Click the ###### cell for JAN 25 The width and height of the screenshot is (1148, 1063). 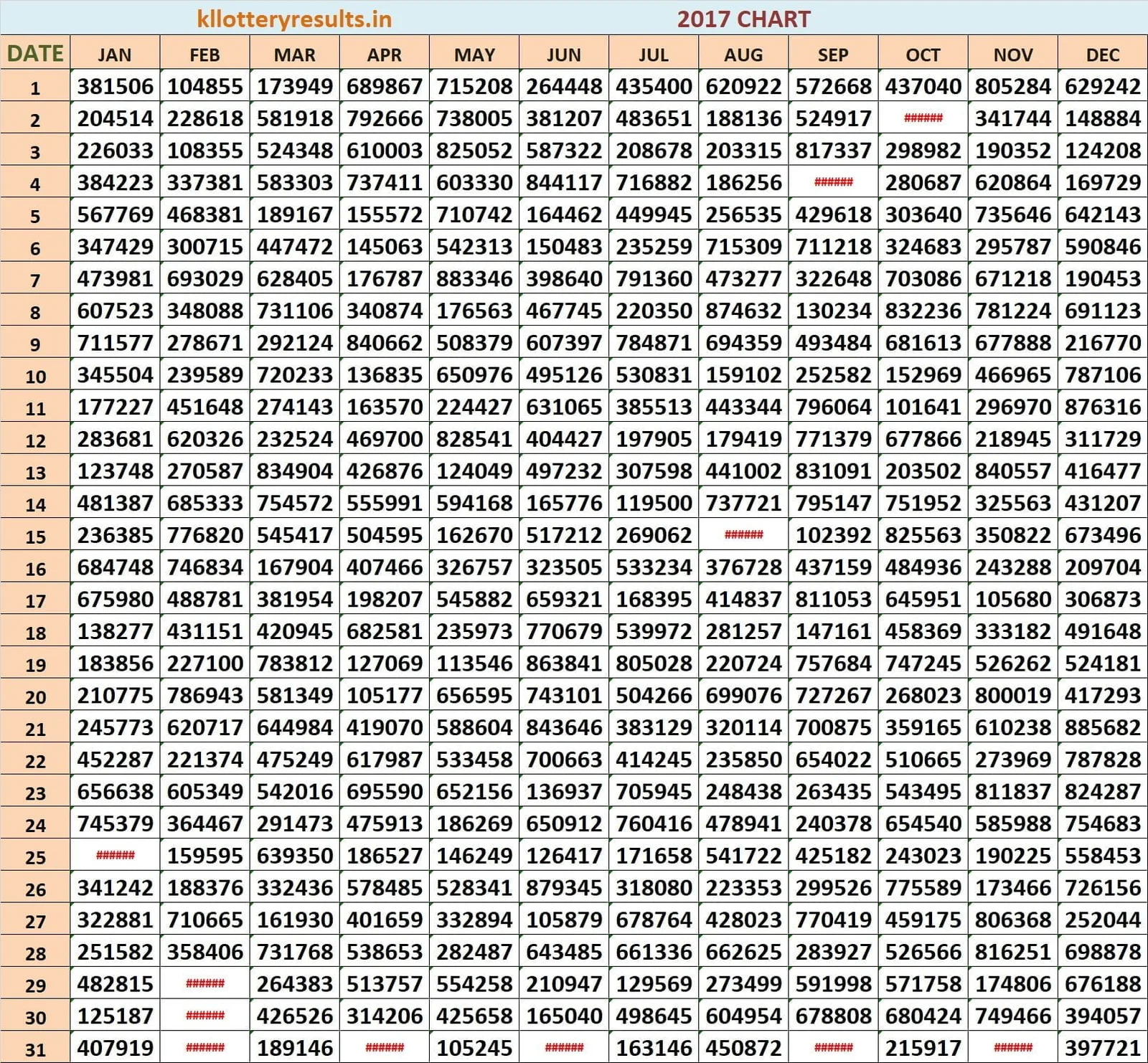(115, 855)
